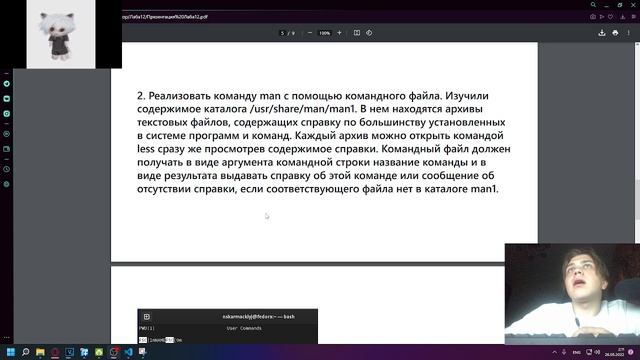The height and width of the screenshot is (360, 640).
Task: Click the fit-to-page icon in PDF toolbar
Action: (357, 33)
